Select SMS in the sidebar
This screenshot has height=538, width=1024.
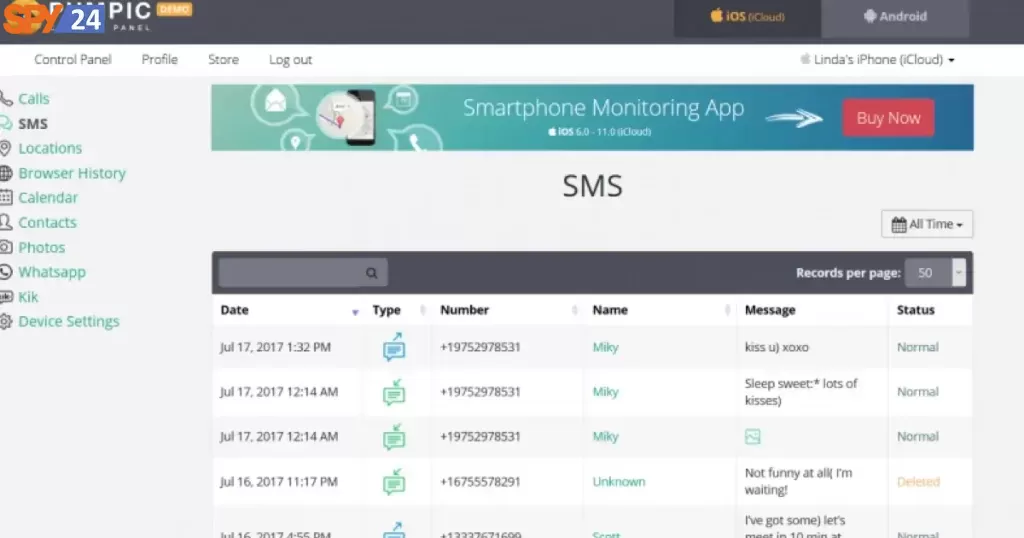[33, 123]
